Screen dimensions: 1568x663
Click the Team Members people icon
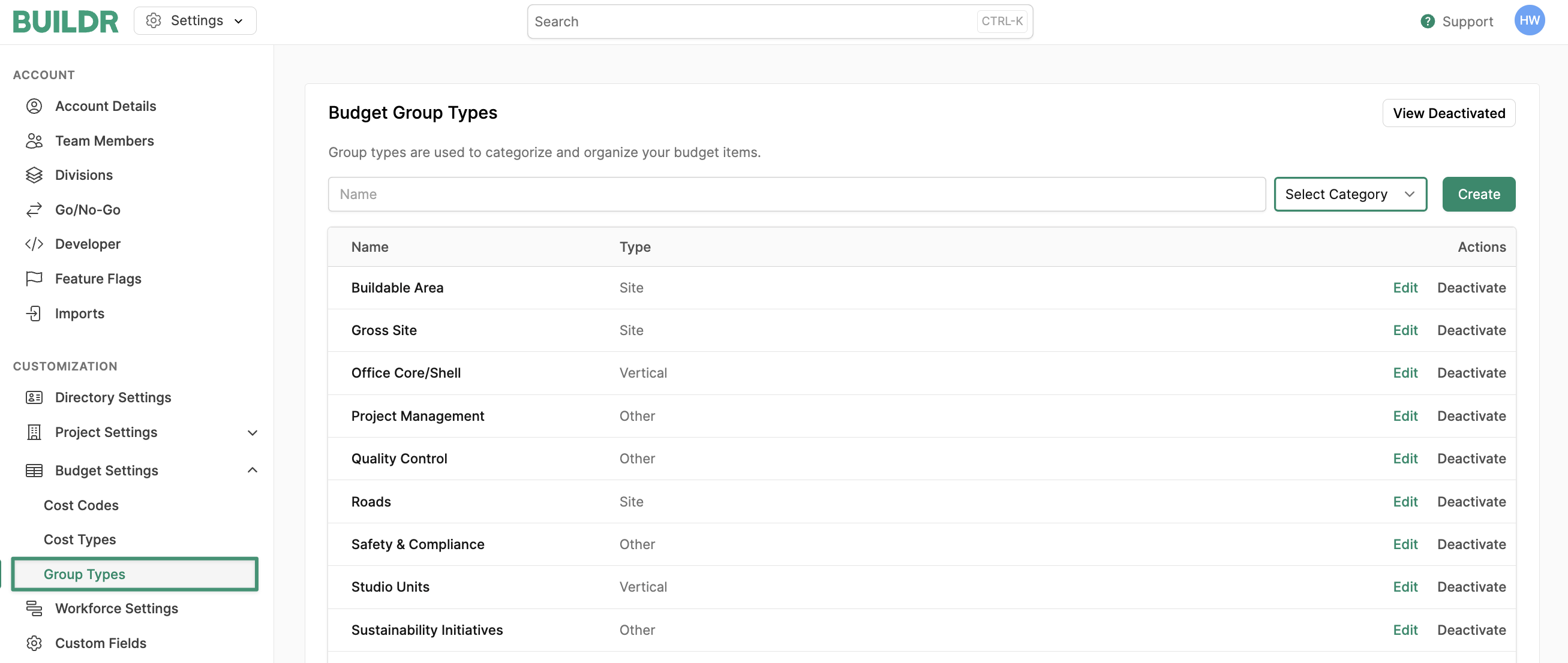click(x=34, y=141)
